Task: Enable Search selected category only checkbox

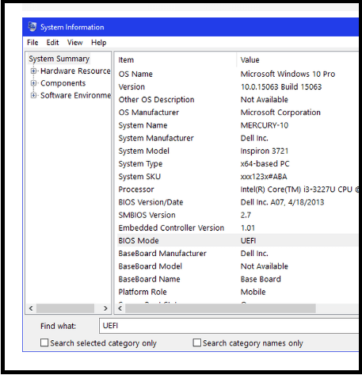Action: point(44,343)
